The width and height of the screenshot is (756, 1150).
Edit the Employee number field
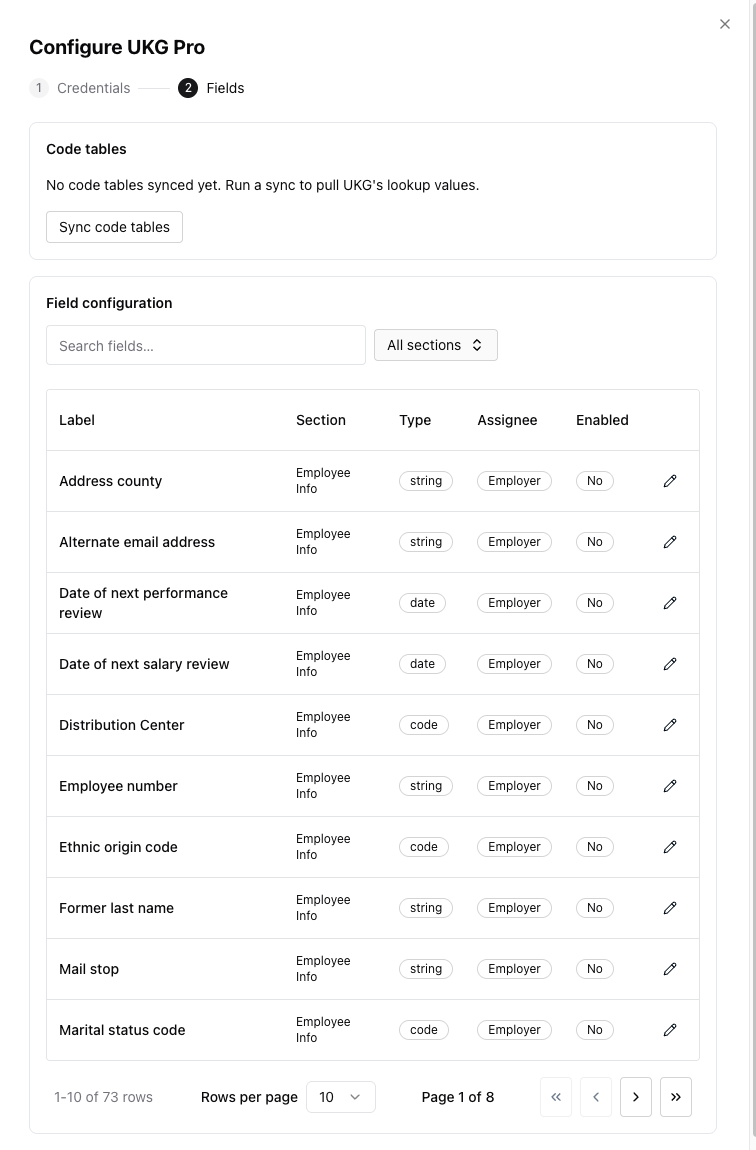[x=669, y=785]
